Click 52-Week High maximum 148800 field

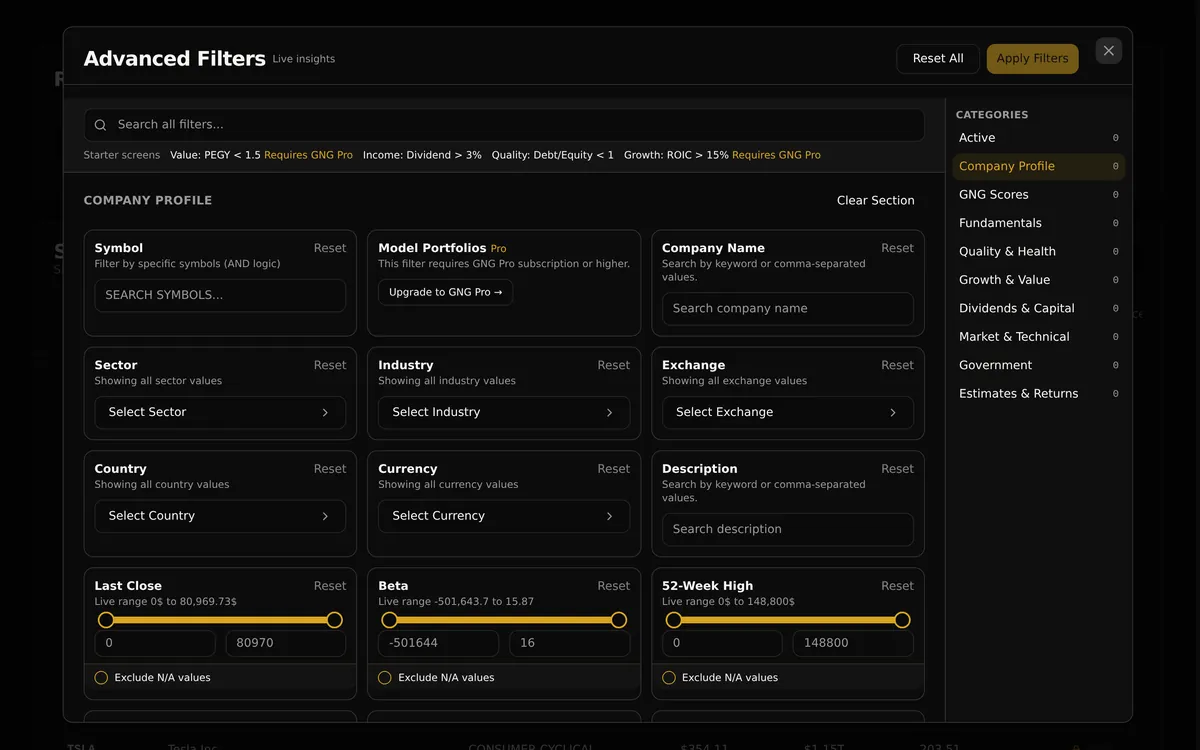(853, 644)
